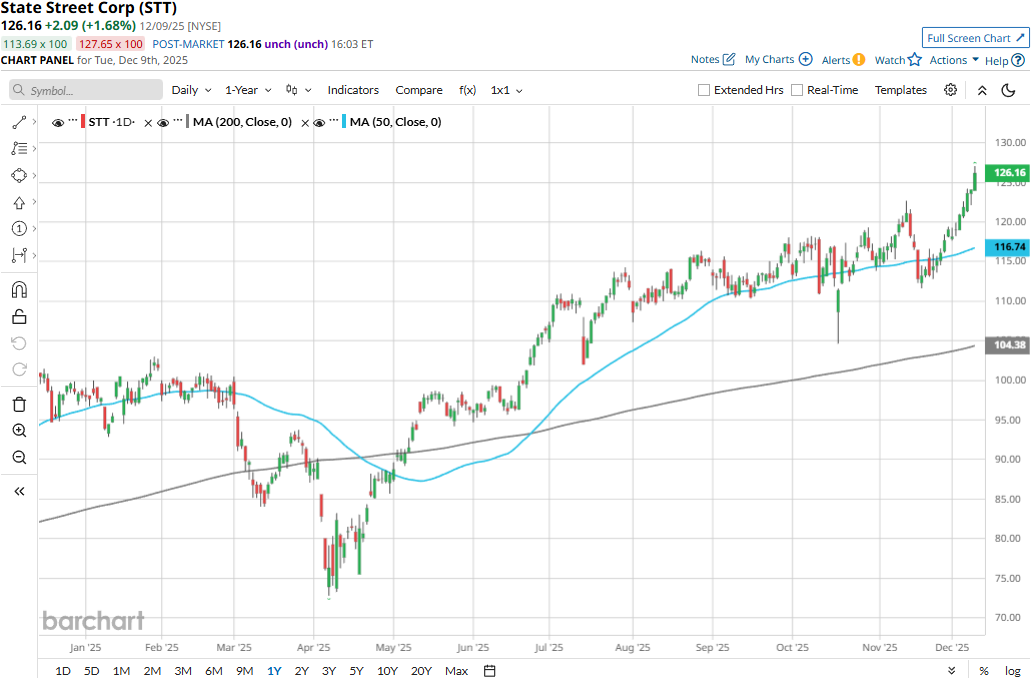
Task: Click the Symbol search field
Action: pos(86,90)
